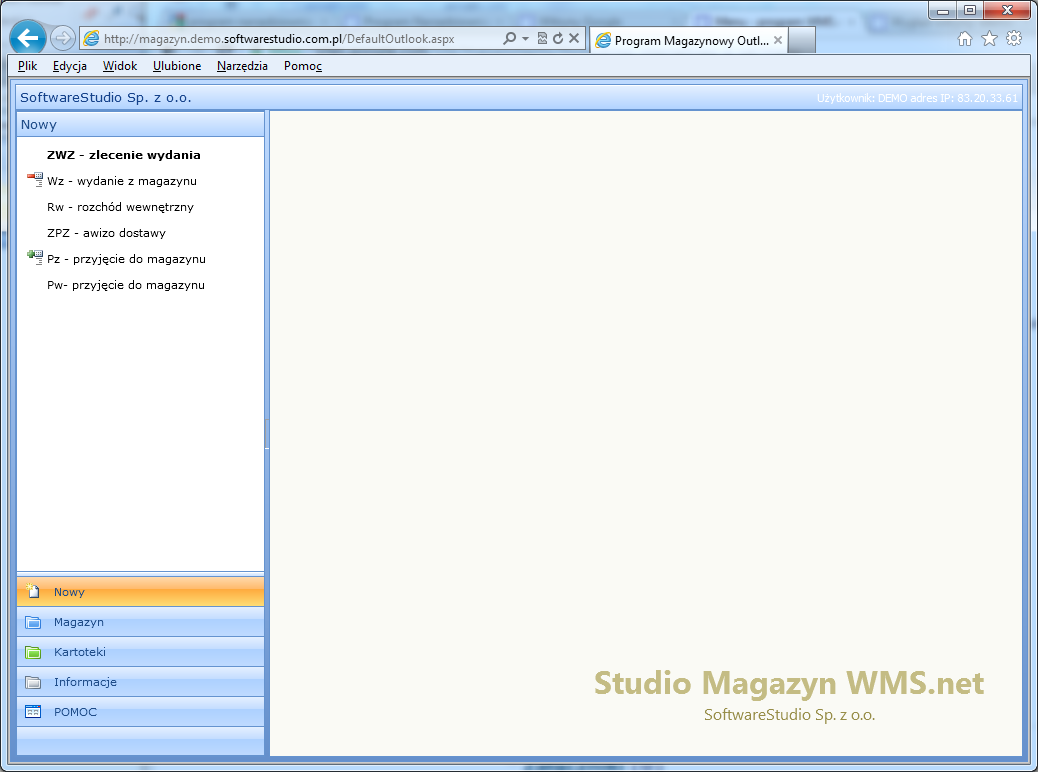Image resolution: width=1038 pixels, height=772 pixels.
Task: Open the Widok menu
Action: pos(120,66)
